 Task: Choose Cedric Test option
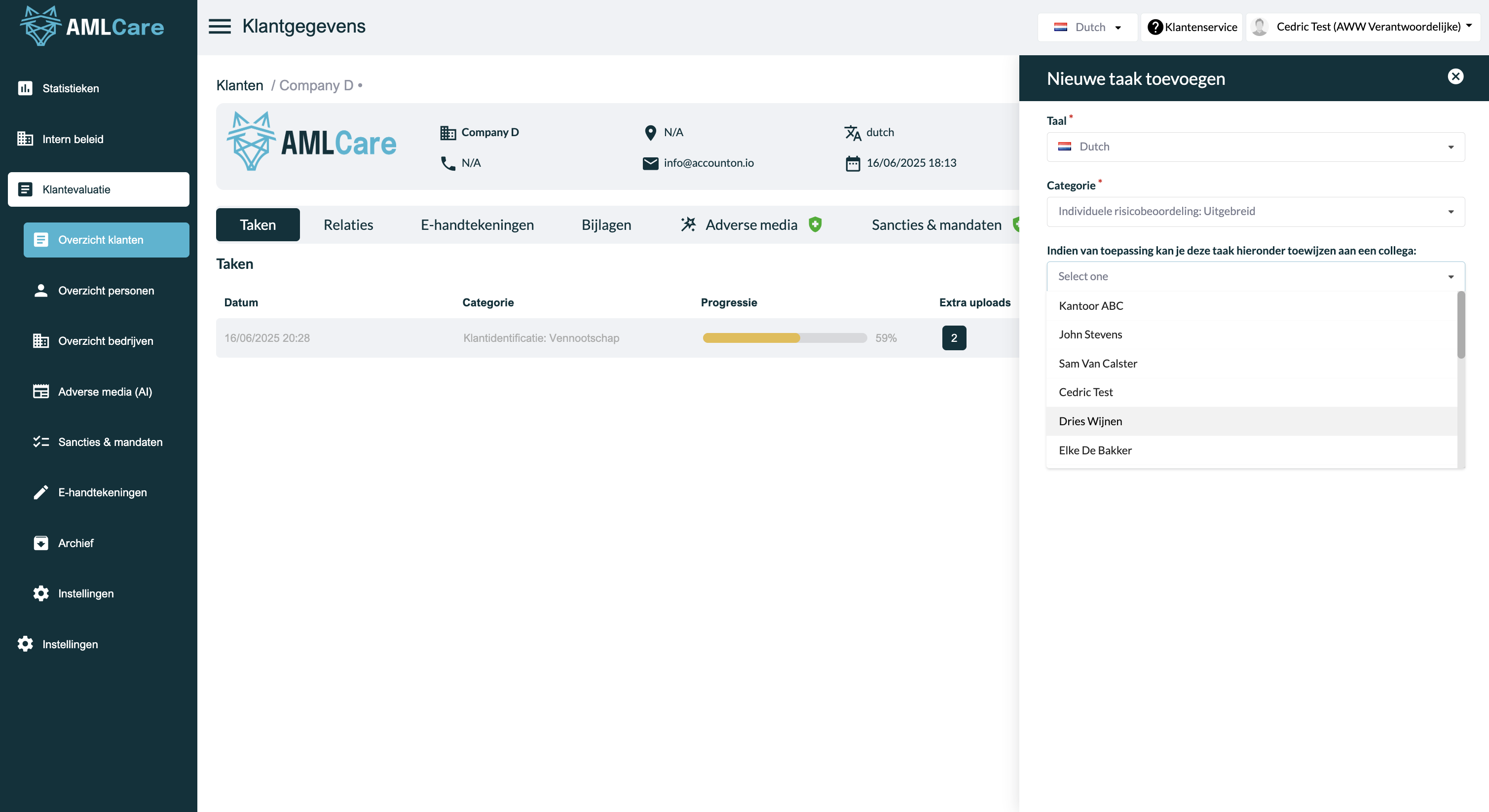click(1251, 392)
